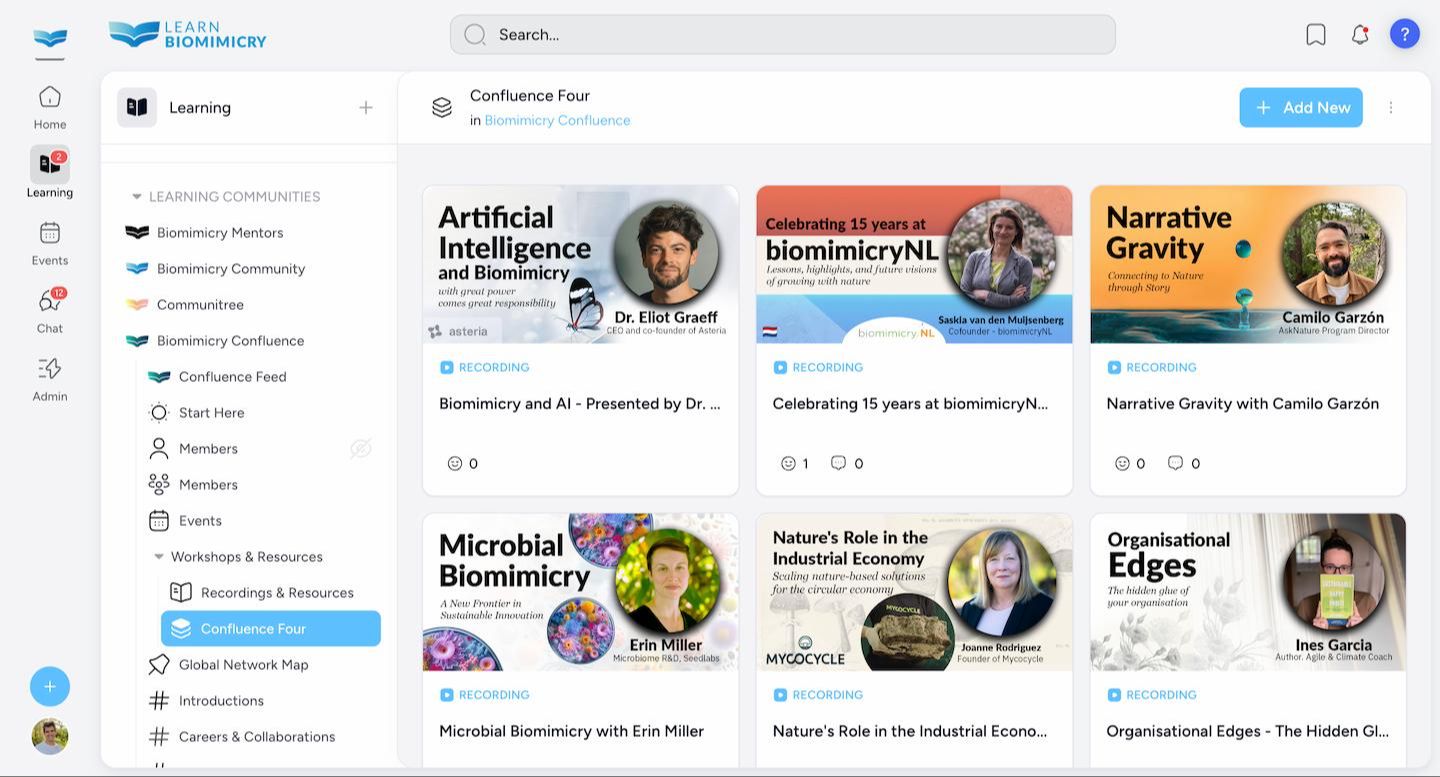Click smiley reaction on Biomimicry and AI card
Image resolution: width=1440 pixels, height=777 pixels.
click(455, 463)
